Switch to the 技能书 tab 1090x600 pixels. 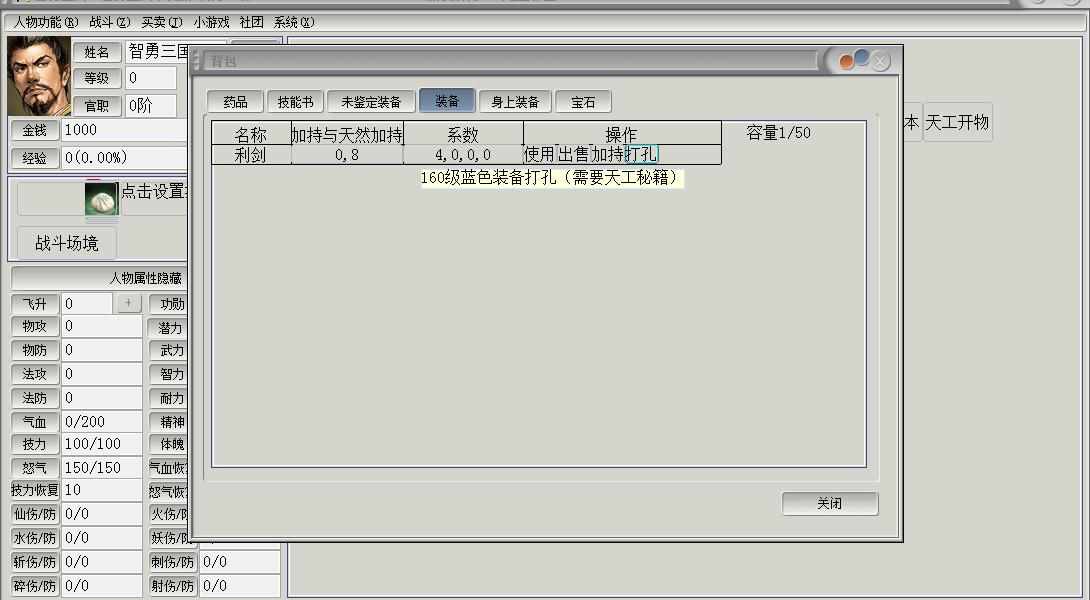point(295,102)
